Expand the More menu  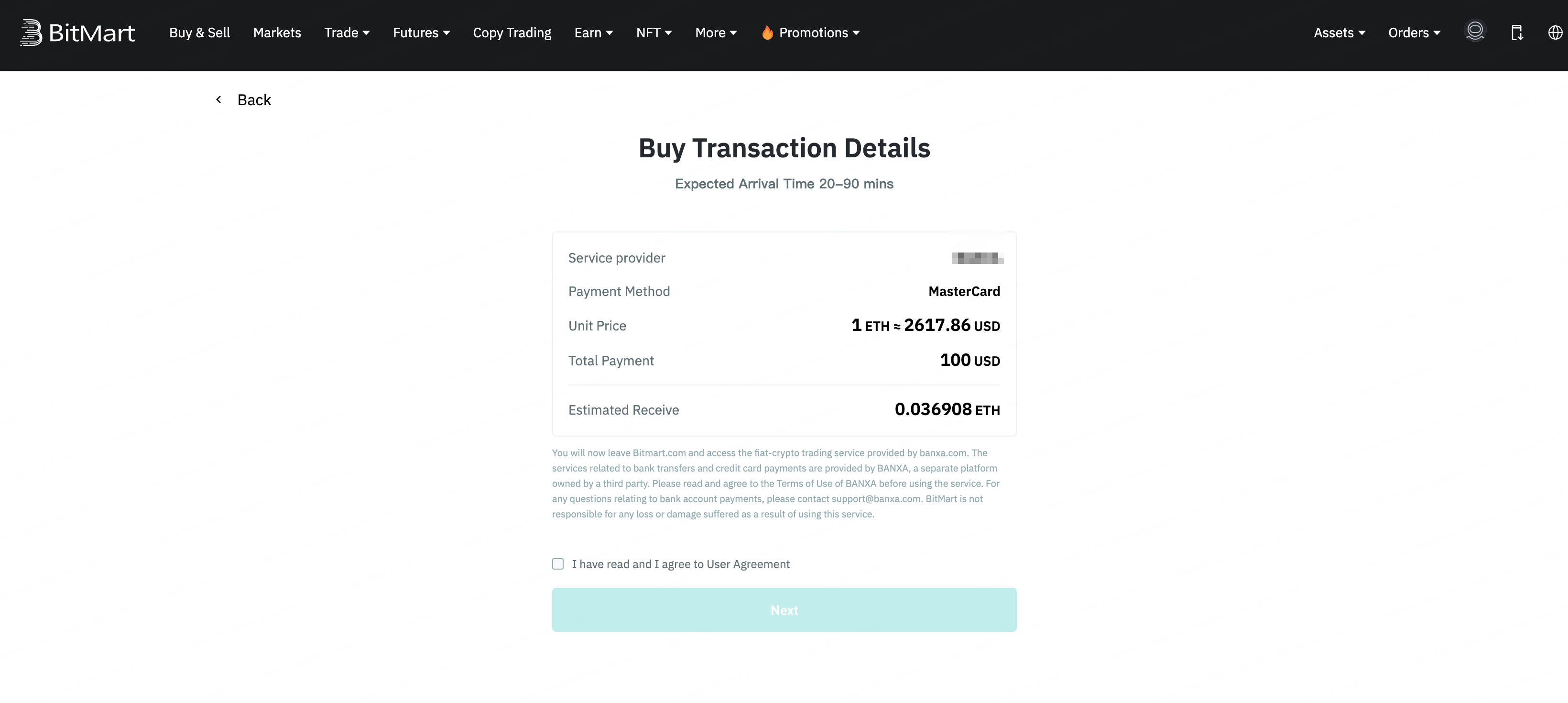pos(716,33)
